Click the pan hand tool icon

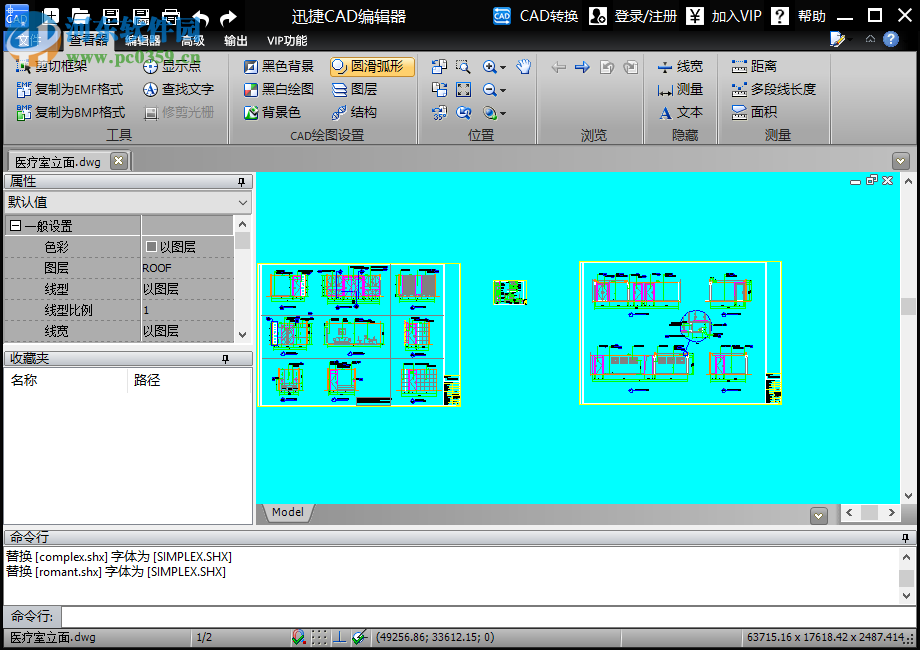[x=524, y=67]
